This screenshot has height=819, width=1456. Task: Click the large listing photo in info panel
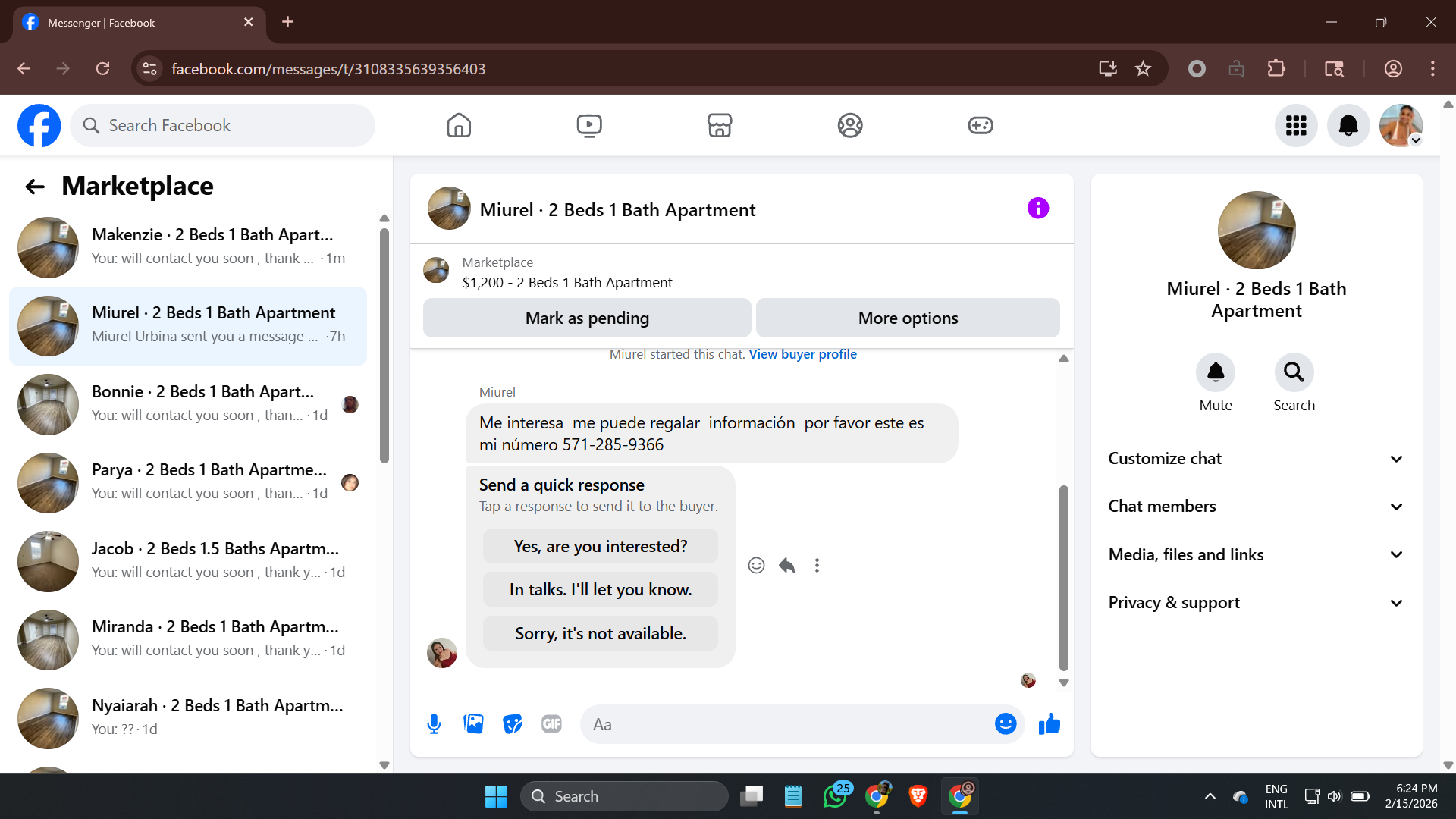(x=1257, y=230)
